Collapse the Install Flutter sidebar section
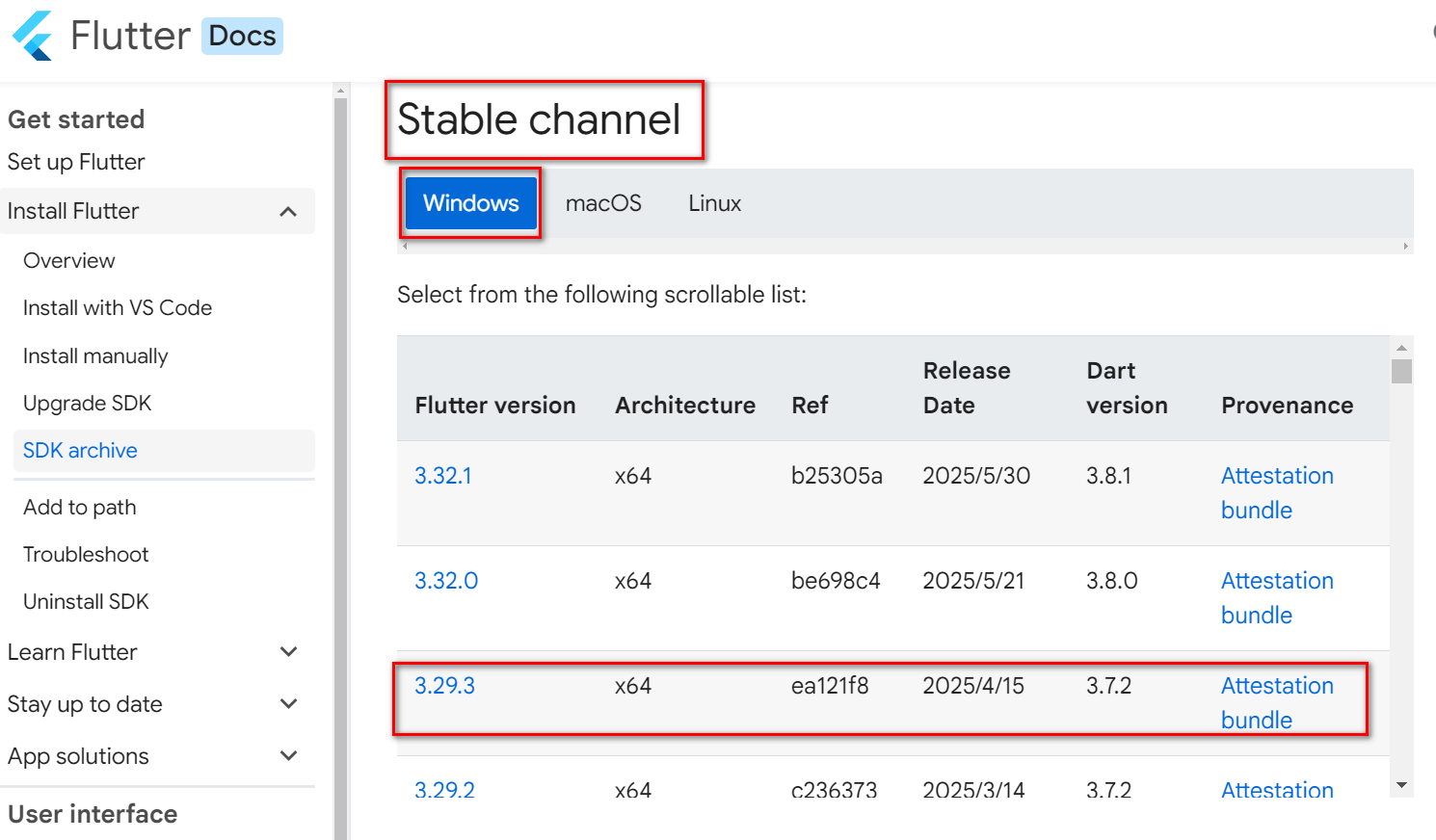 (287, 211)
